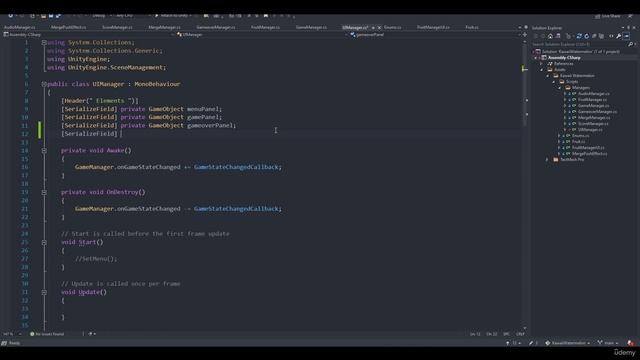Select MergeManager.cs in Solution Explorer

tap(594, 118)
